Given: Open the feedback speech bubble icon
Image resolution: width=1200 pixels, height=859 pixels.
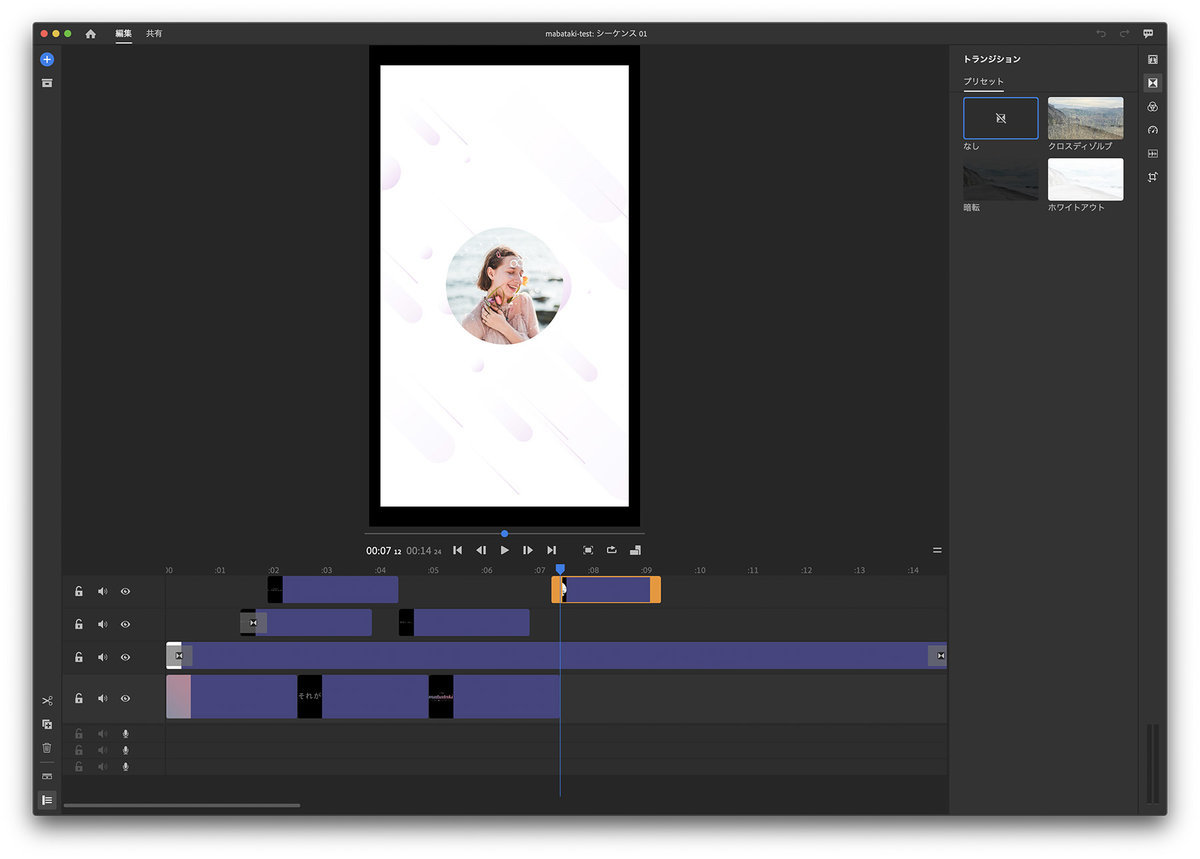Looking at the screenshot, I should click(x=1149, y=34).
